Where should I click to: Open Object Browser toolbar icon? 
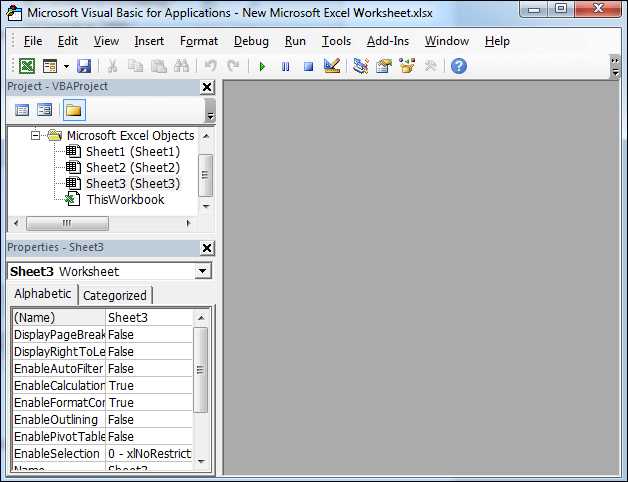click(x=407, y=66)
